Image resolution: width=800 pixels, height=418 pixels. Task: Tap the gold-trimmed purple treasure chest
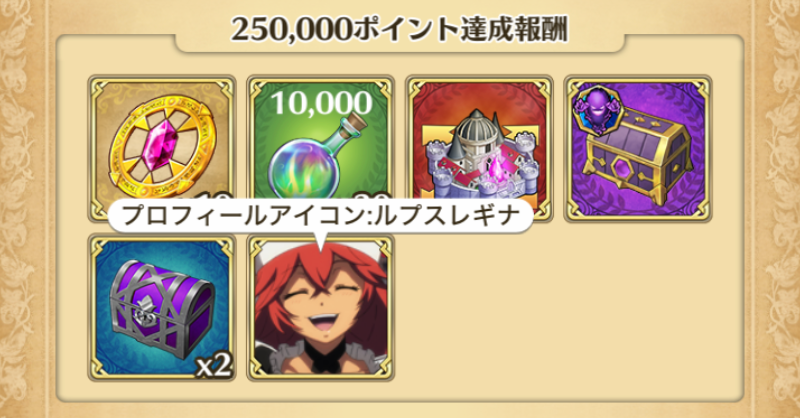pyautogui.click(x=638, y=149)
